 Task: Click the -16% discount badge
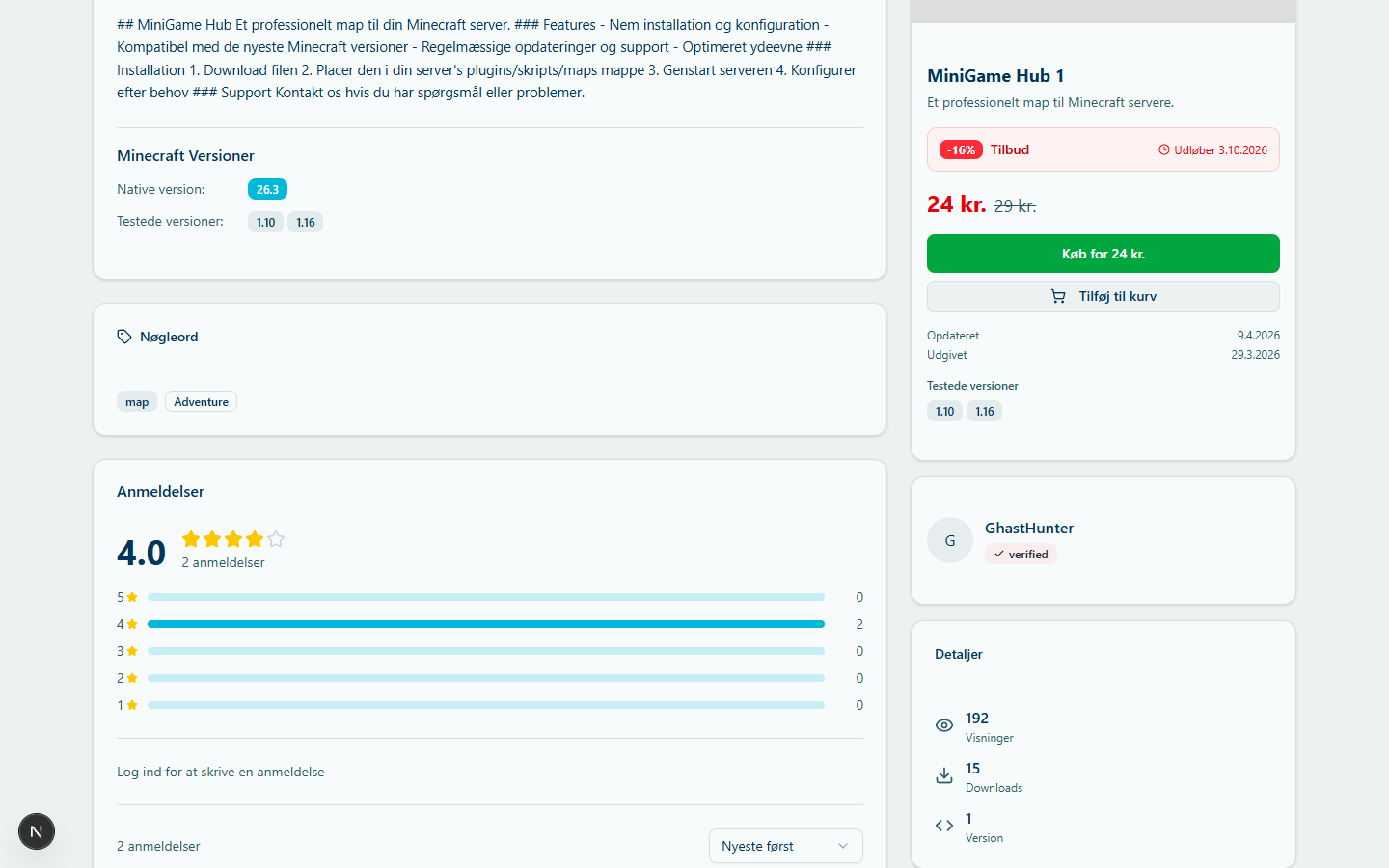961,149
